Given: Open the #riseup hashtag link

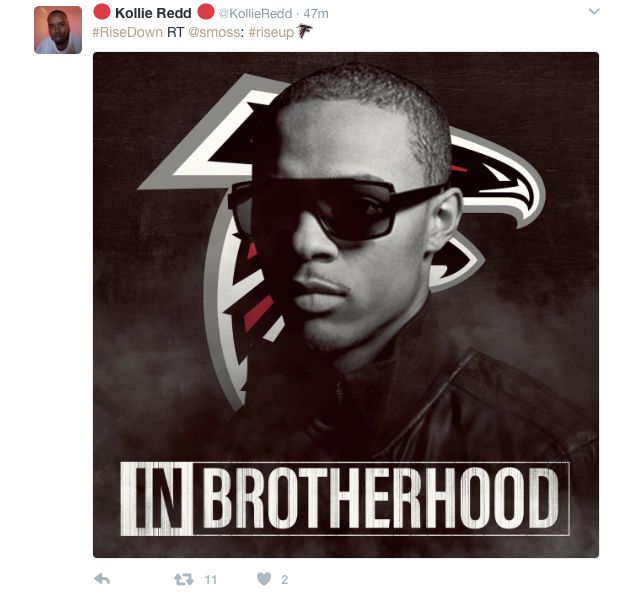Looking at the screenshot, I should click(x=271, y=32).
